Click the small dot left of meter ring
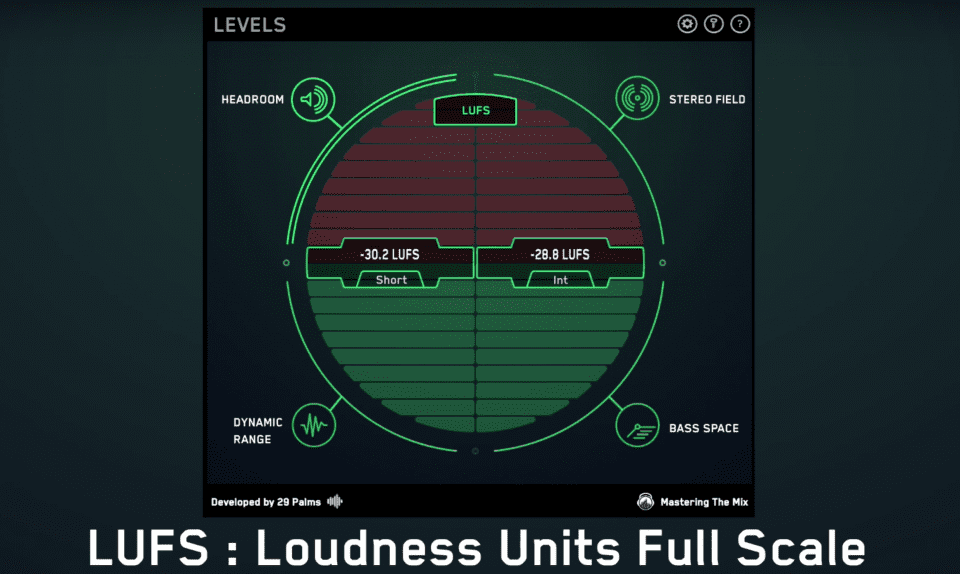 [x=286, y=263]
